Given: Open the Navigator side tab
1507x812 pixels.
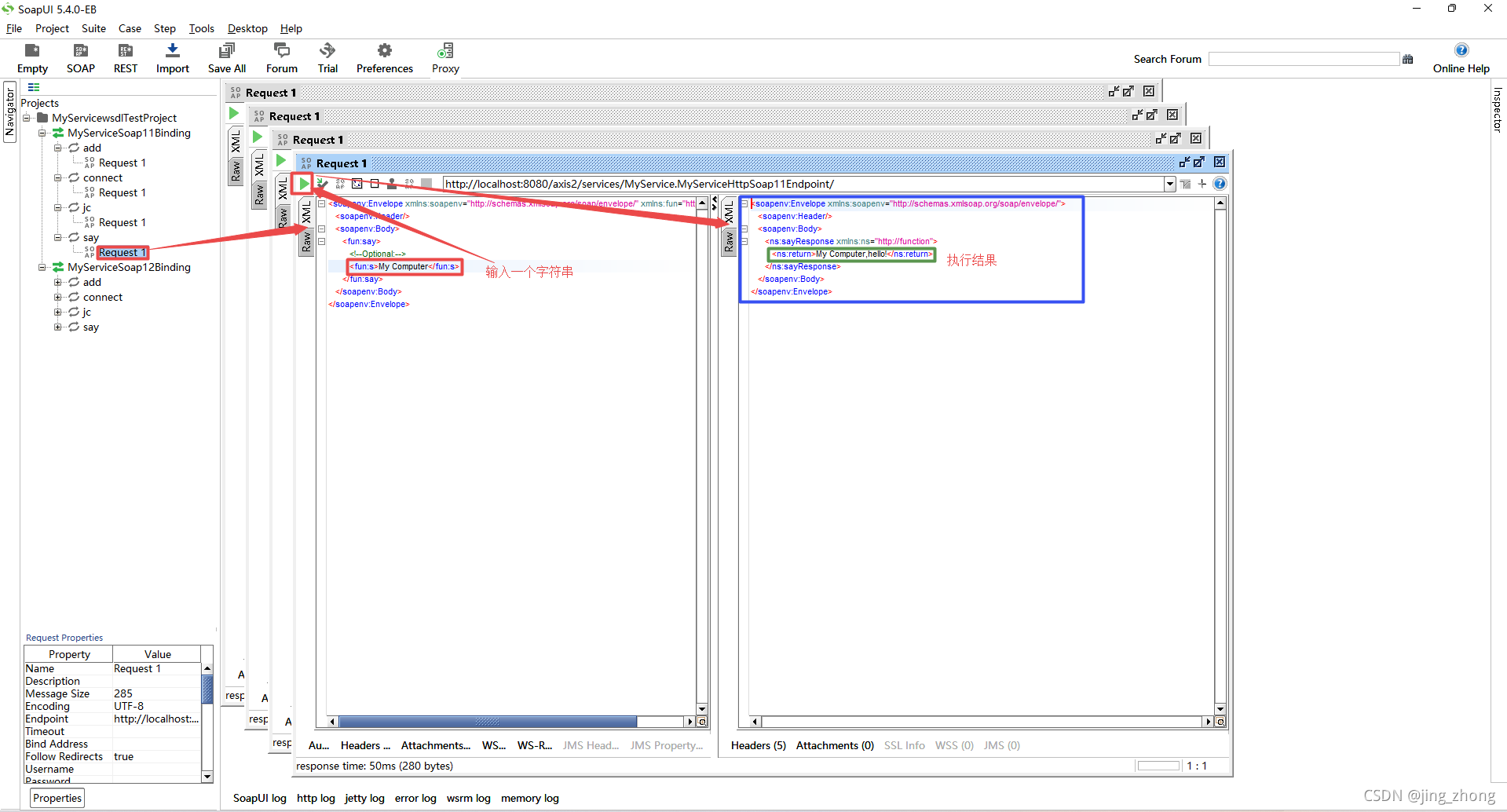Looking at the screenshot, I should (9, 112).
